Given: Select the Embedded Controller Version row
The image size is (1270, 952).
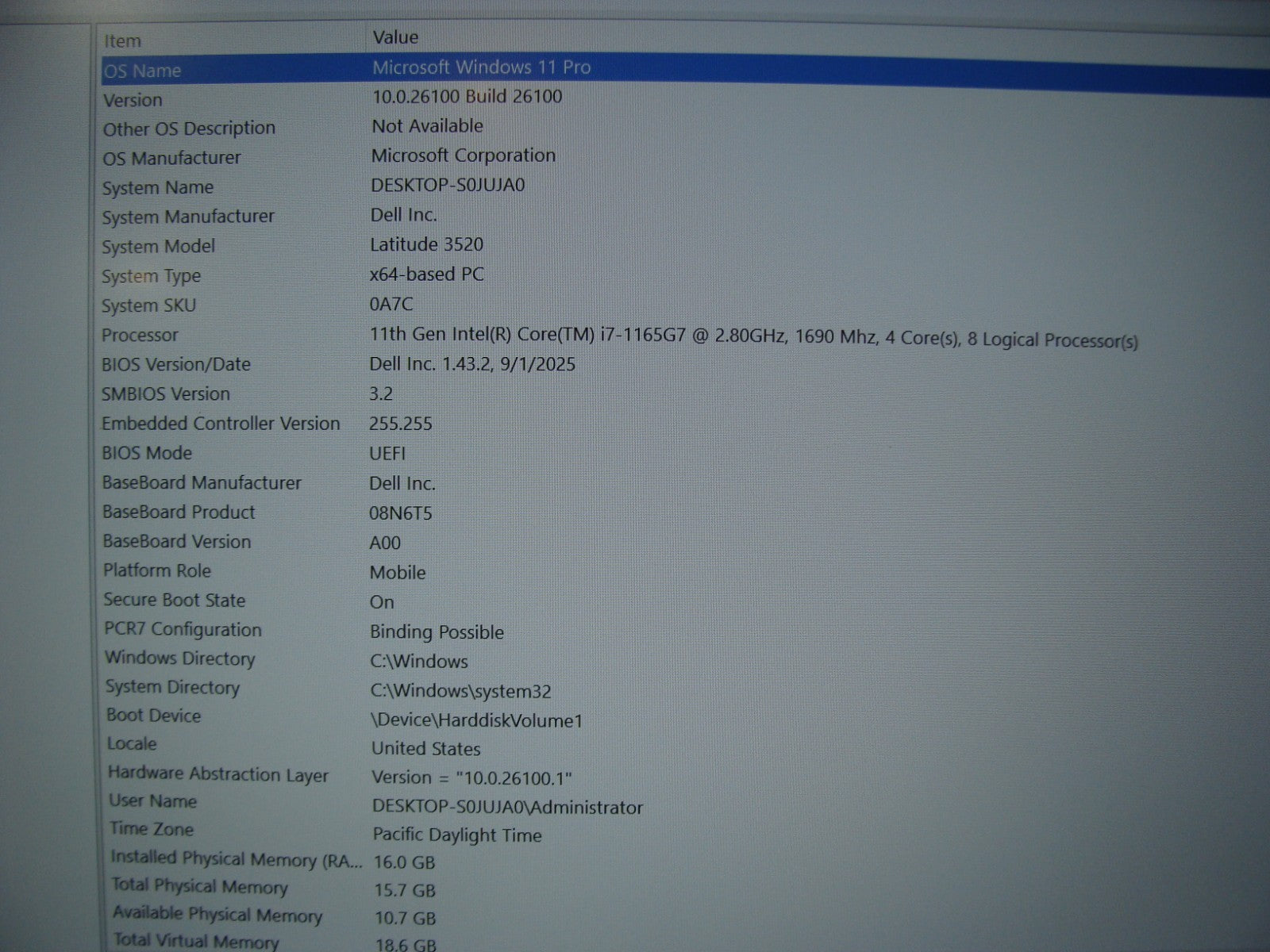Looking at the screenshot, I should coord(221,424).
